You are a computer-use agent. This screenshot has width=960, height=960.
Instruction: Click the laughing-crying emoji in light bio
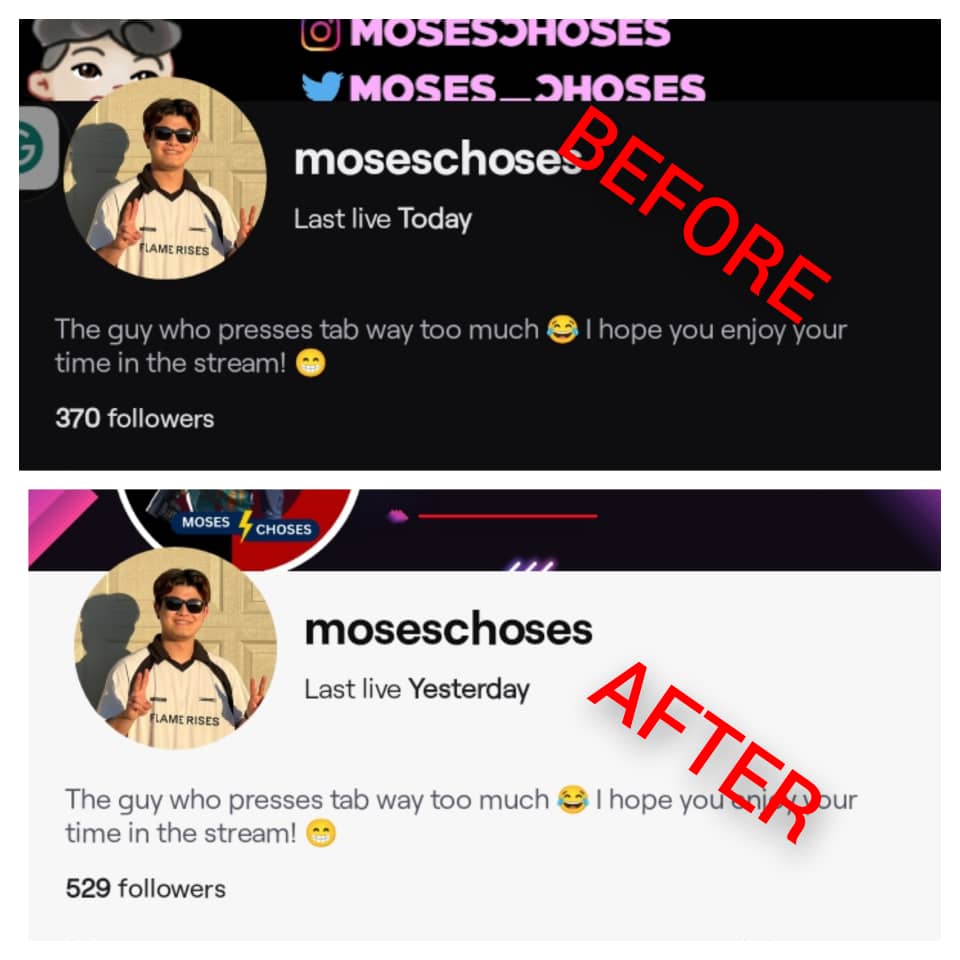click(572, 800)
